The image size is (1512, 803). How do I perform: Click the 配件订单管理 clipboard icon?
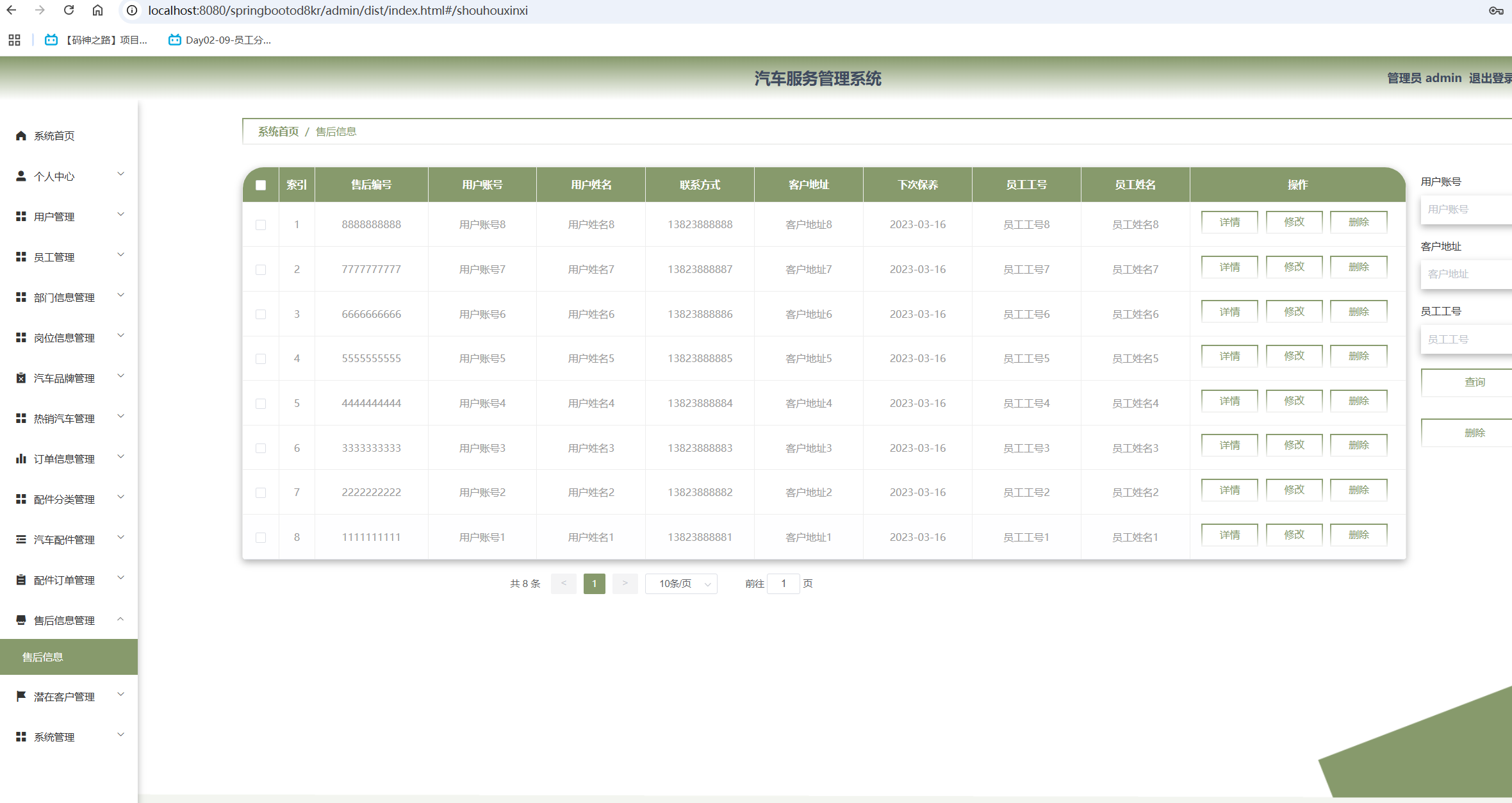(21, 579)
